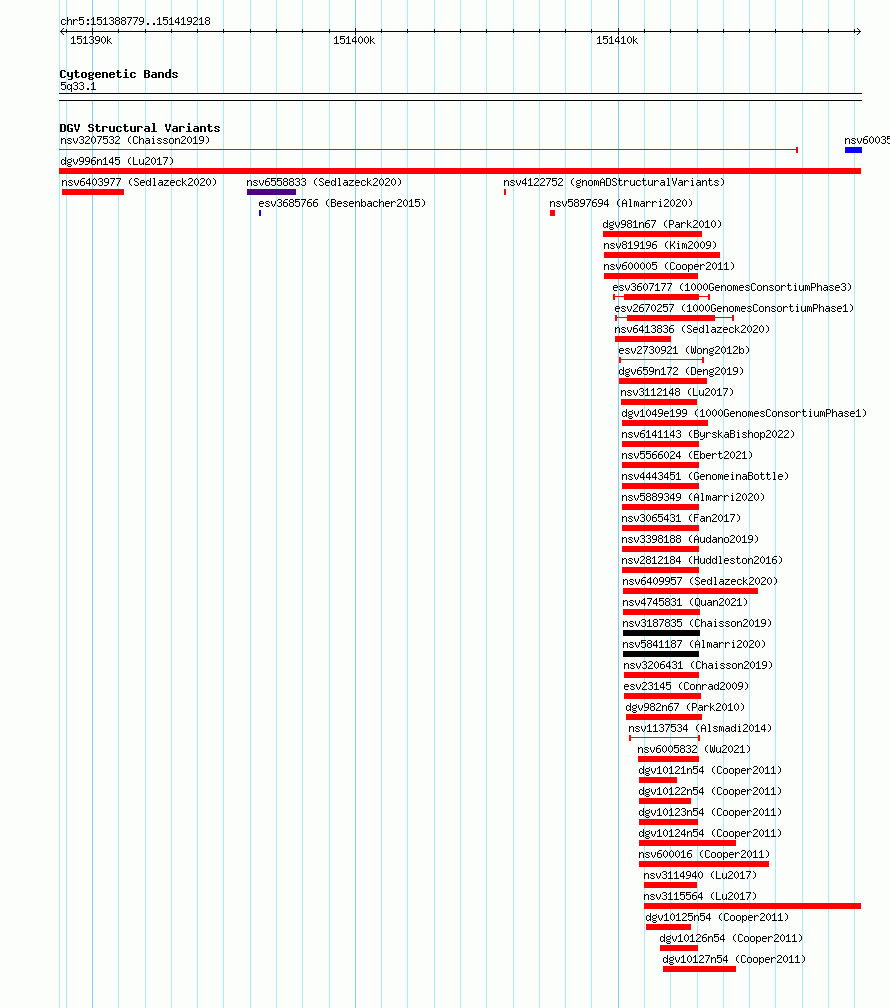Click the ruler's left arrow end
This screenshot has height=1008, width=890.
click(62, 32)
